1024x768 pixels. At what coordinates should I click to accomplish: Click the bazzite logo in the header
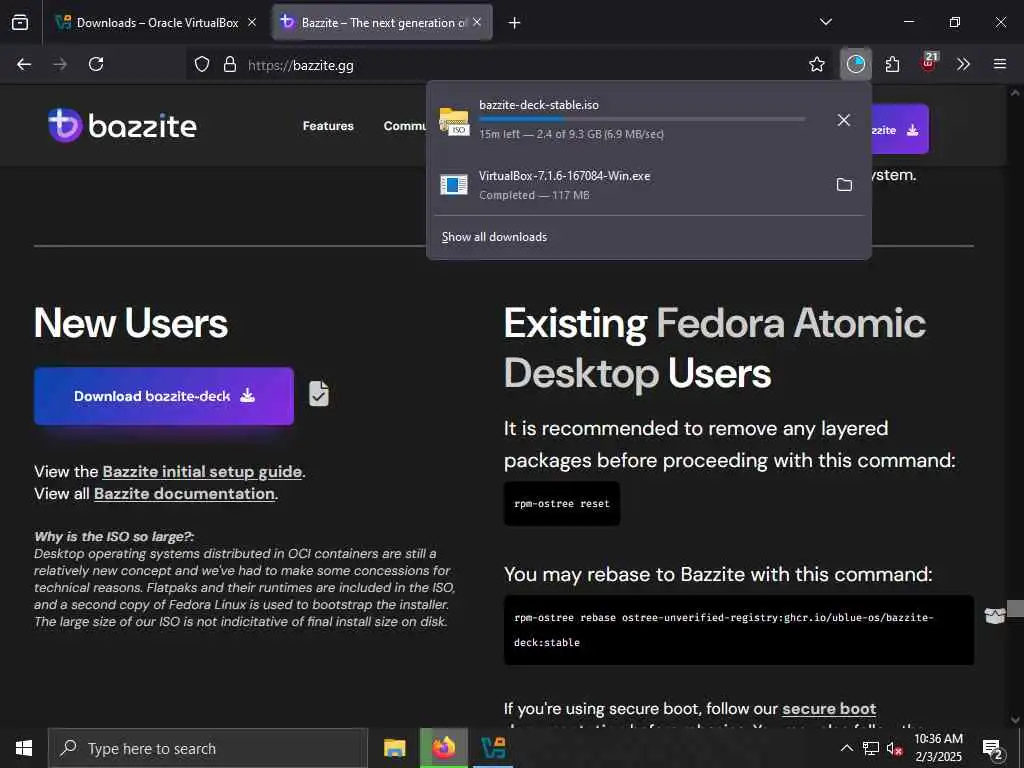122,125
